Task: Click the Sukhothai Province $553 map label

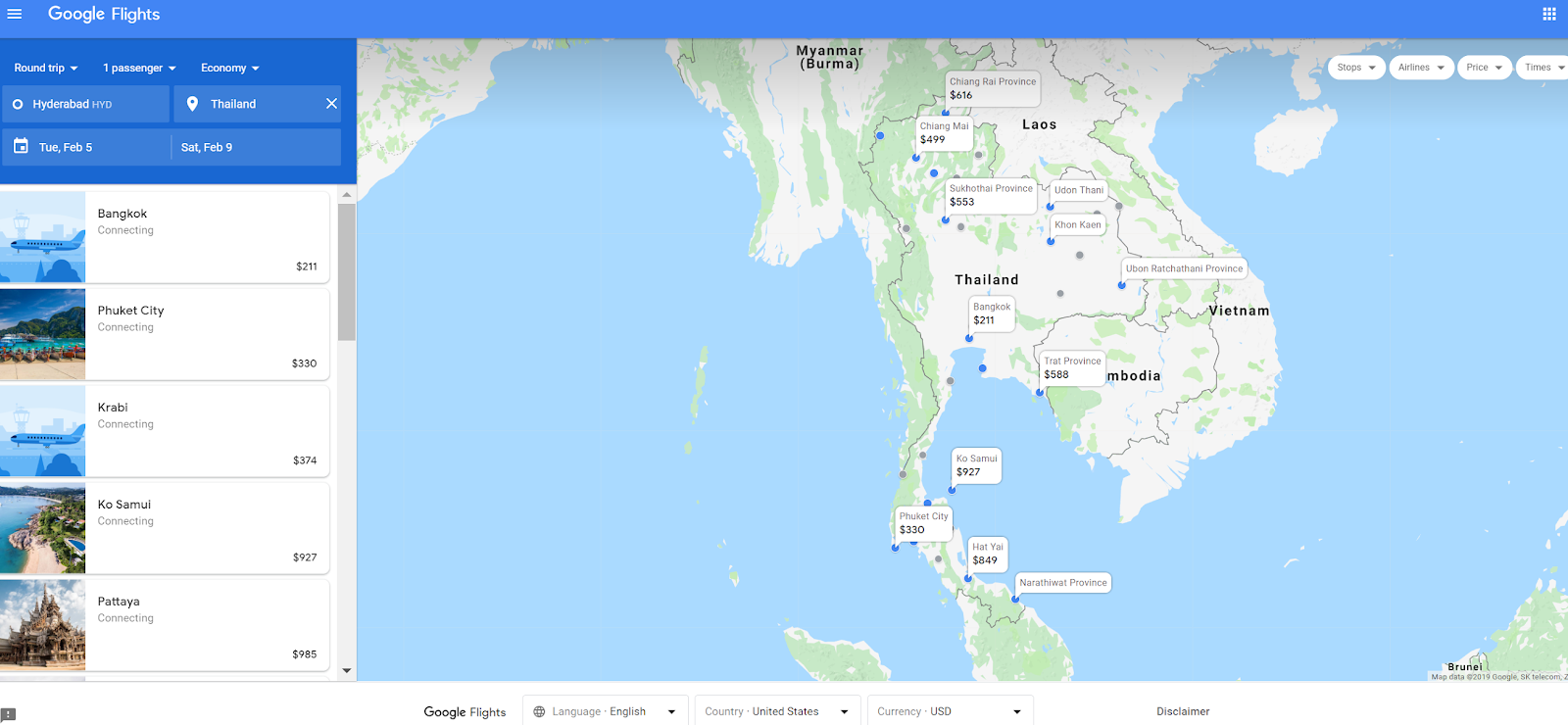Action: tap(991, 196)
